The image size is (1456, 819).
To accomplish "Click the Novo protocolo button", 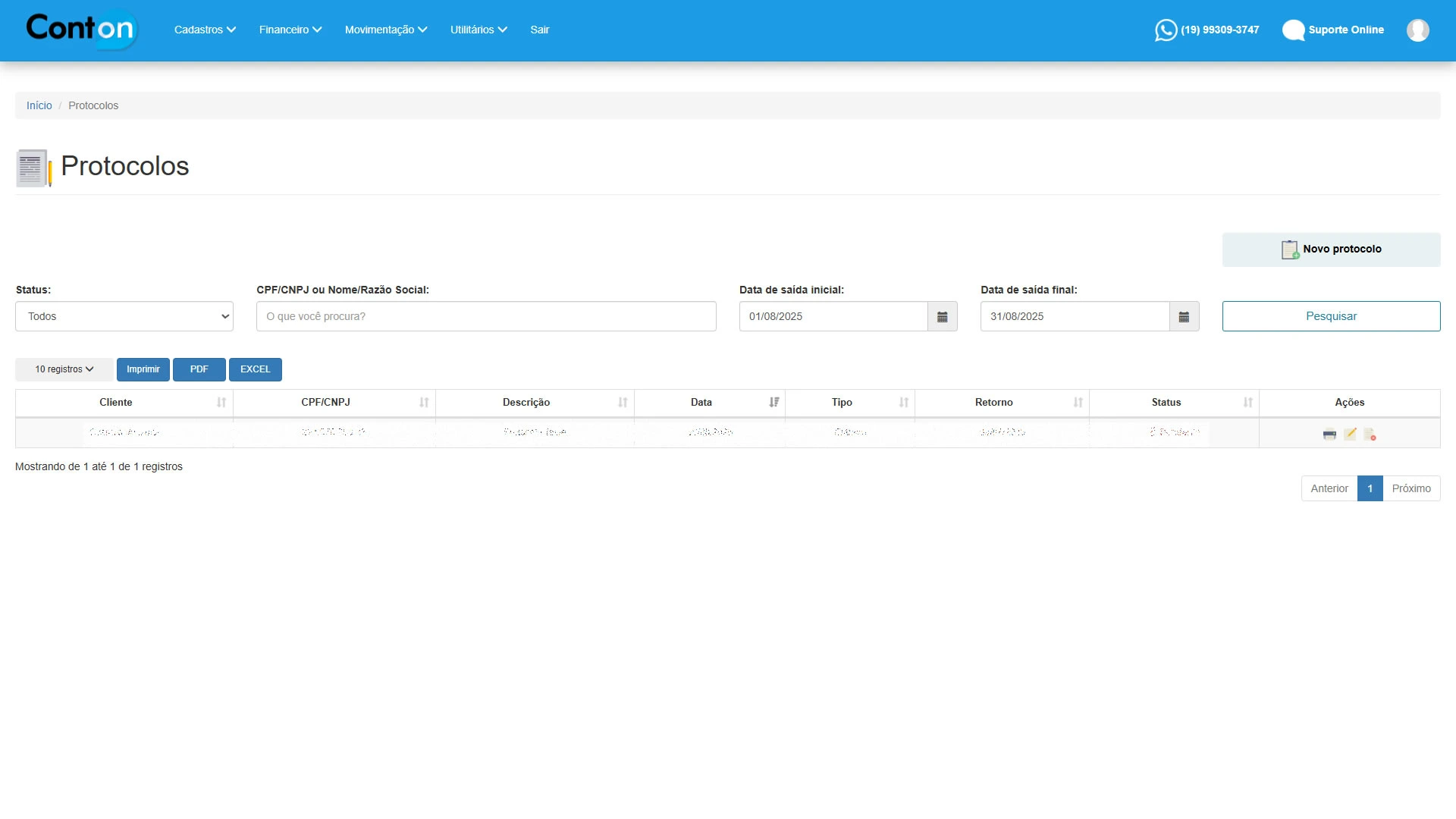I will point(1331,249).
